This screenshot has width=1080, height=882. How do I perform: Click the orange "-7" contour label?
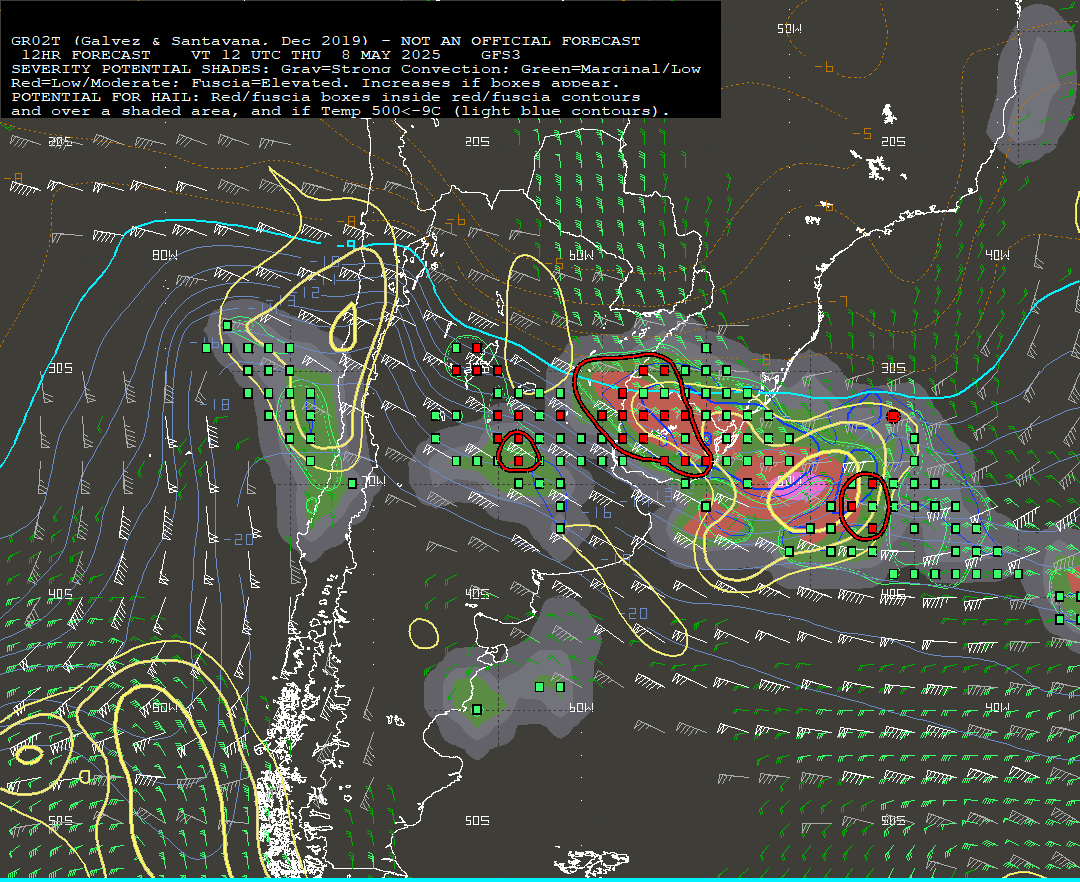point(838,302)
